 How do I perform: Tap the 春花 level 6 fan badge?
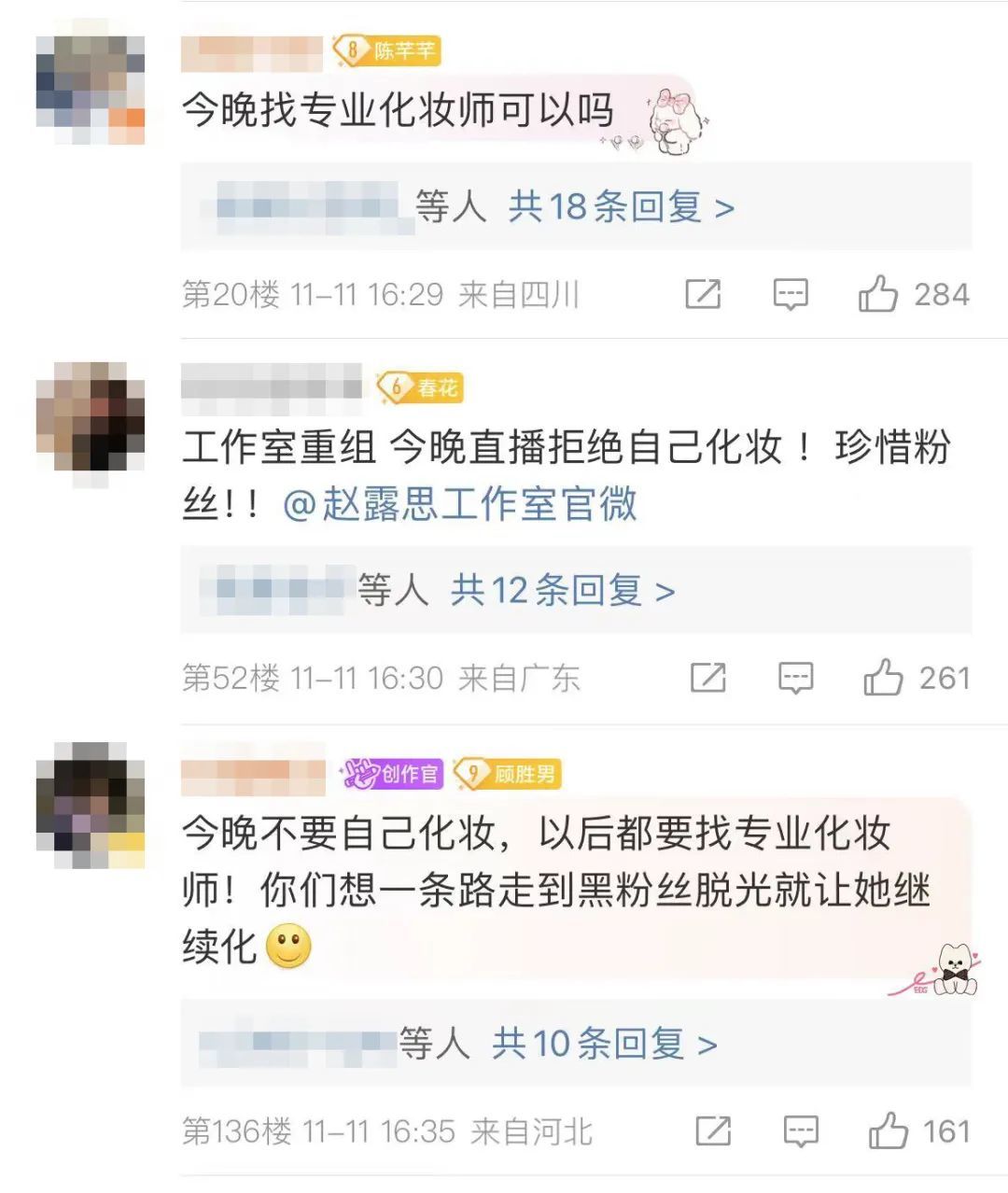420,387
